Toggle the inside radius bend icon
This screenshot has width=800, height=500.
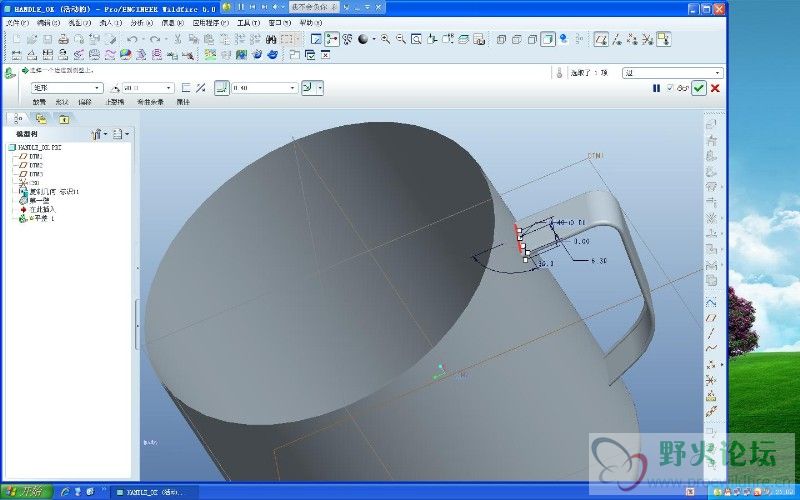(221, 88)
